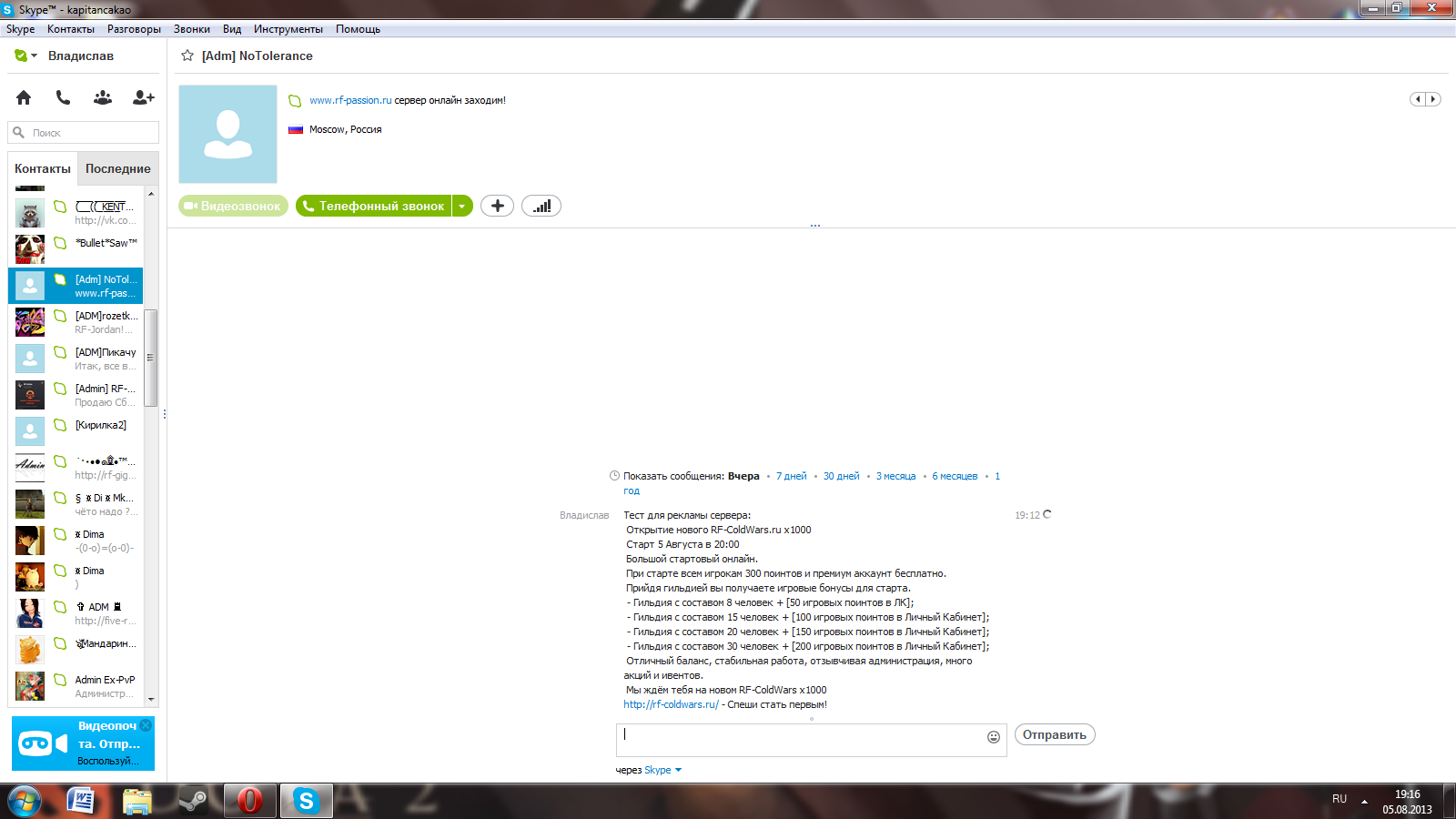Open the Skype menu
The height and width of the screenshot is (819, 1456).
click(21, 29)
